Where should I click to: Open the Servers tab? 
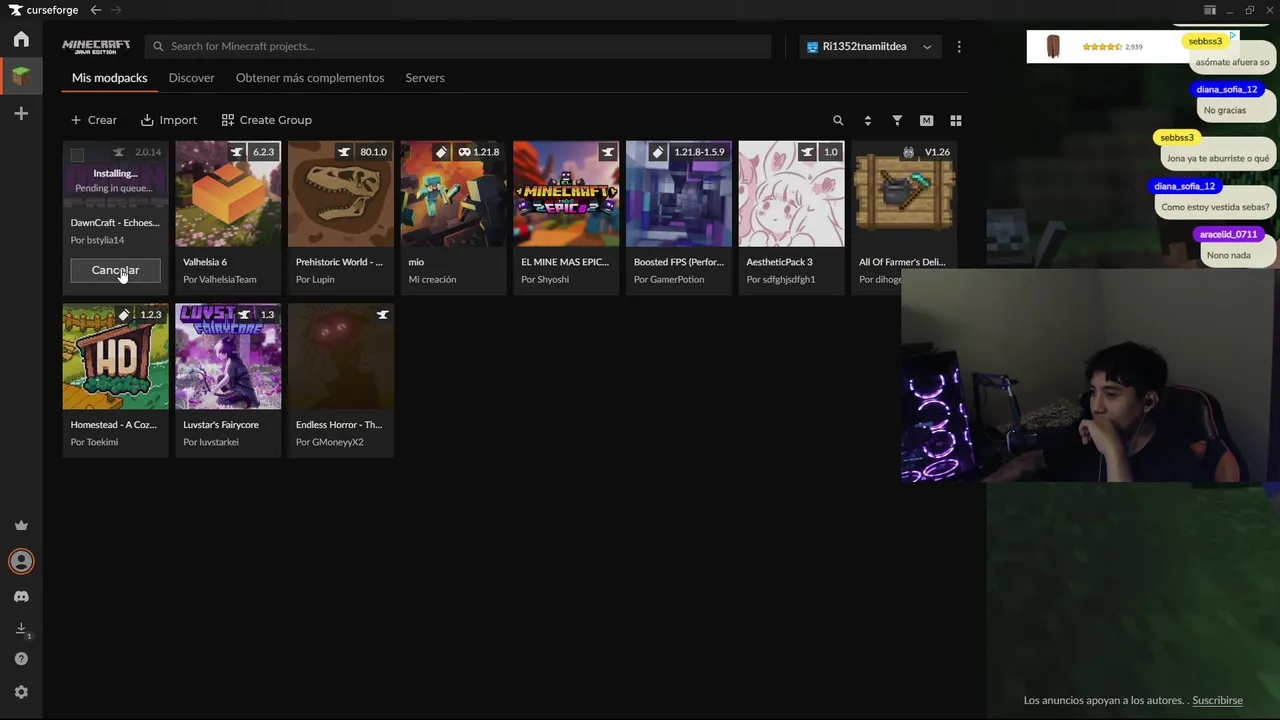click(x=425, y=77)
